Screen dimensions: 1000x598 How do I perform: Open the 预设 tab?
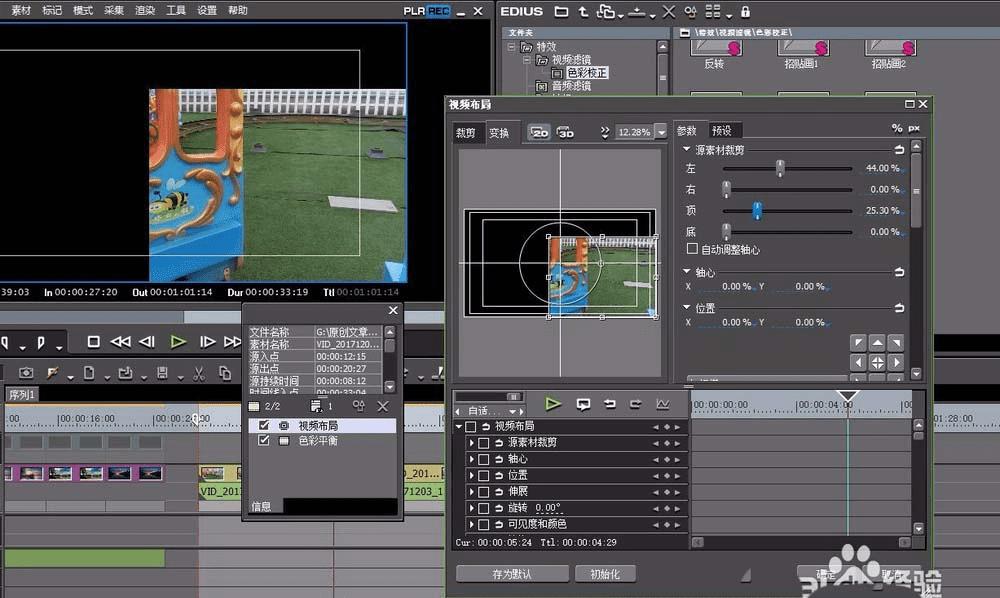click(721, 130)
